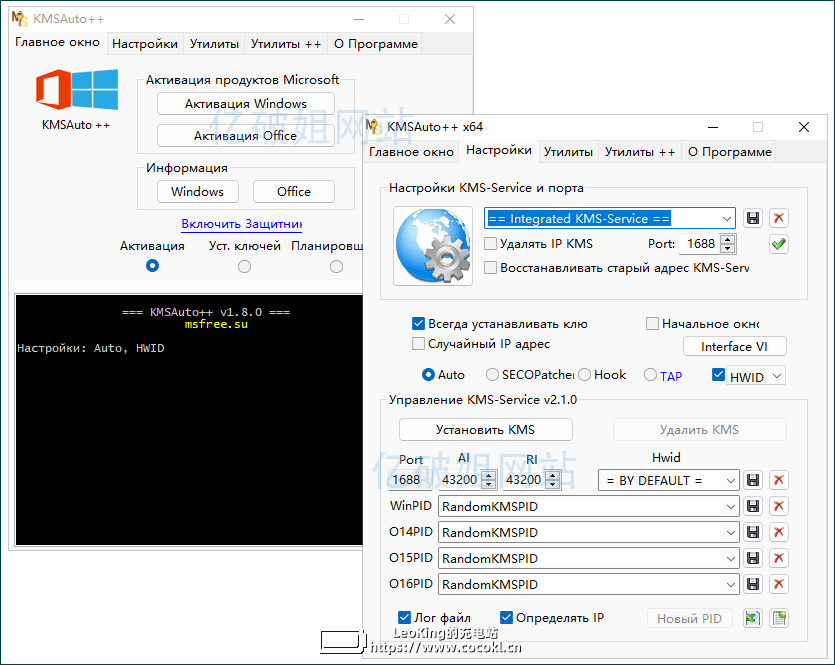
Task: Click the green checkmark next to Port field
Action: 779,244
